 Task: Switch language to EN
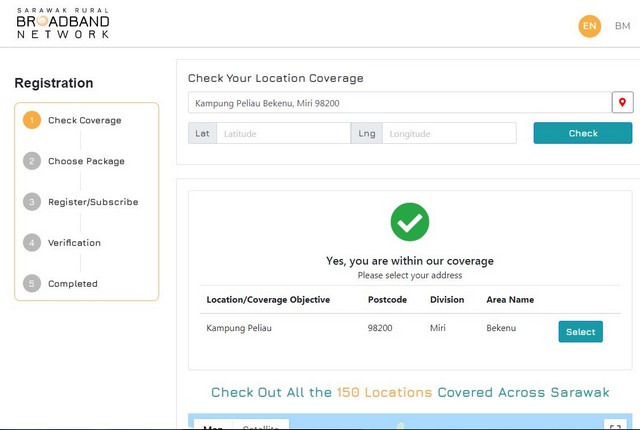590,26
